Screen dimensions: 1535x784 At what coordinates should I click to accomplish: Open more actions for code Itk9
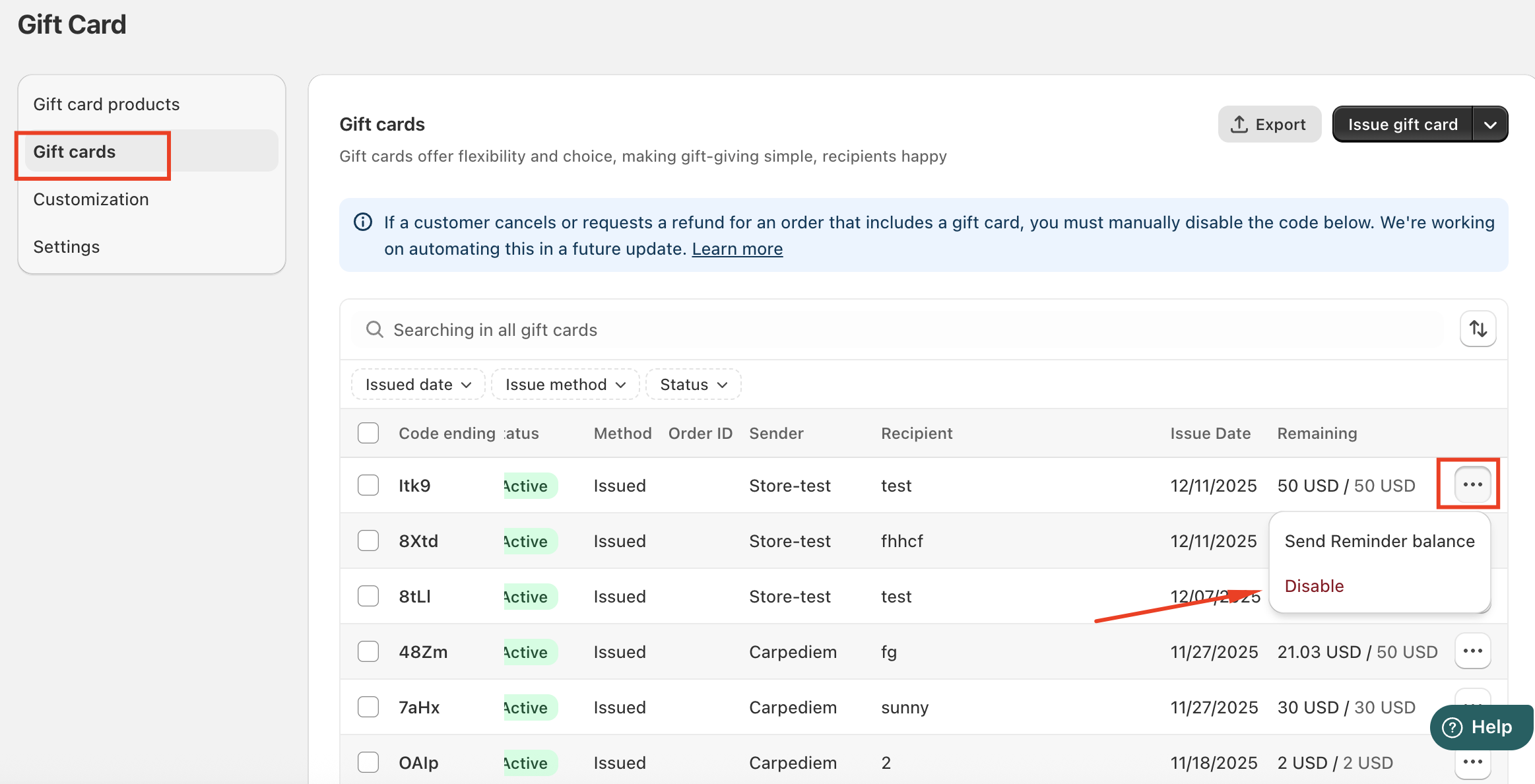click(1472, 484)
